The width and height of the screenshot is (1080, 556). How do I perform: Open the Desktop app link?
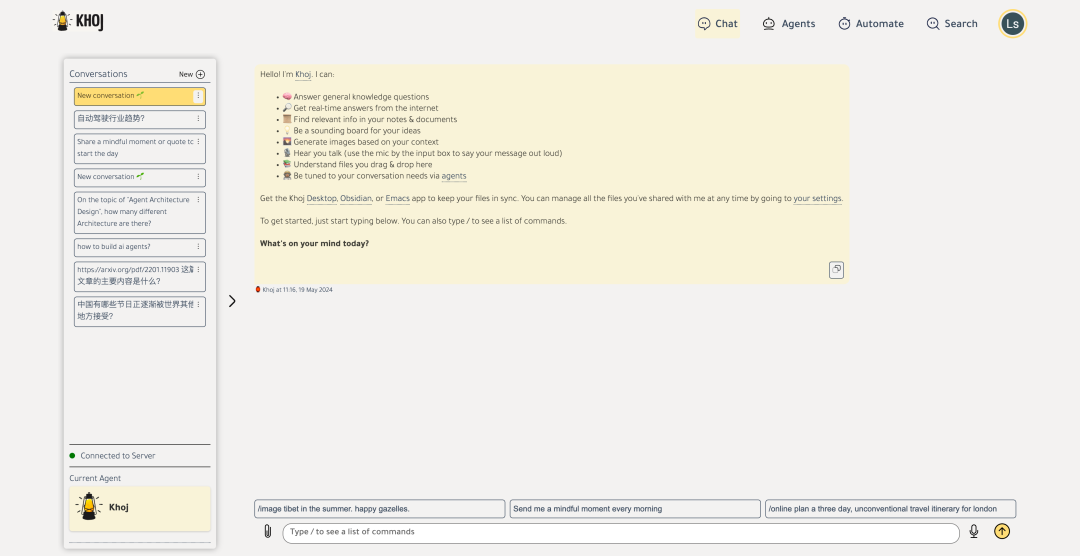coord(322,199)
